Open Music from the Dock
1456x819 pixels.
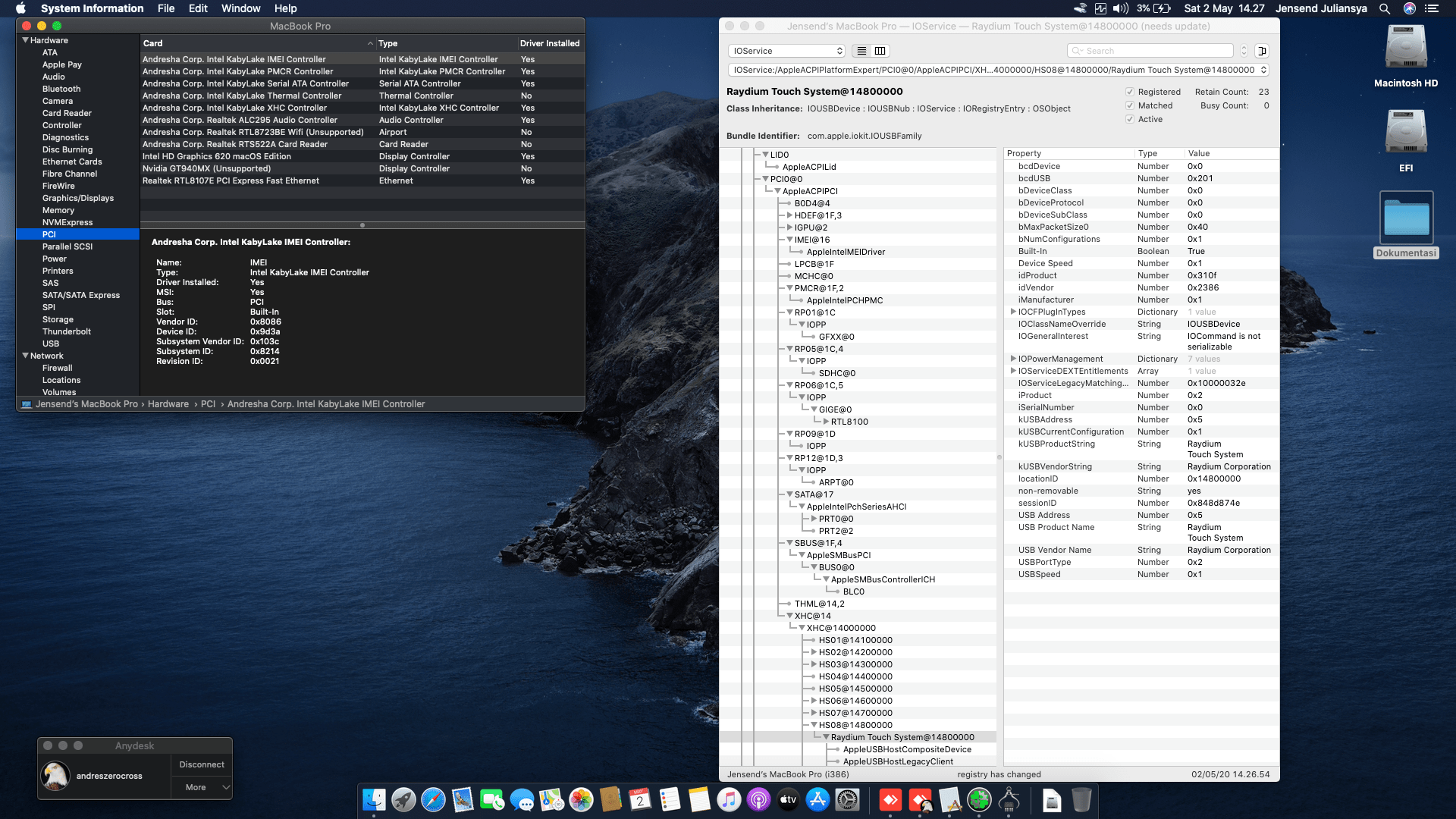729,800
